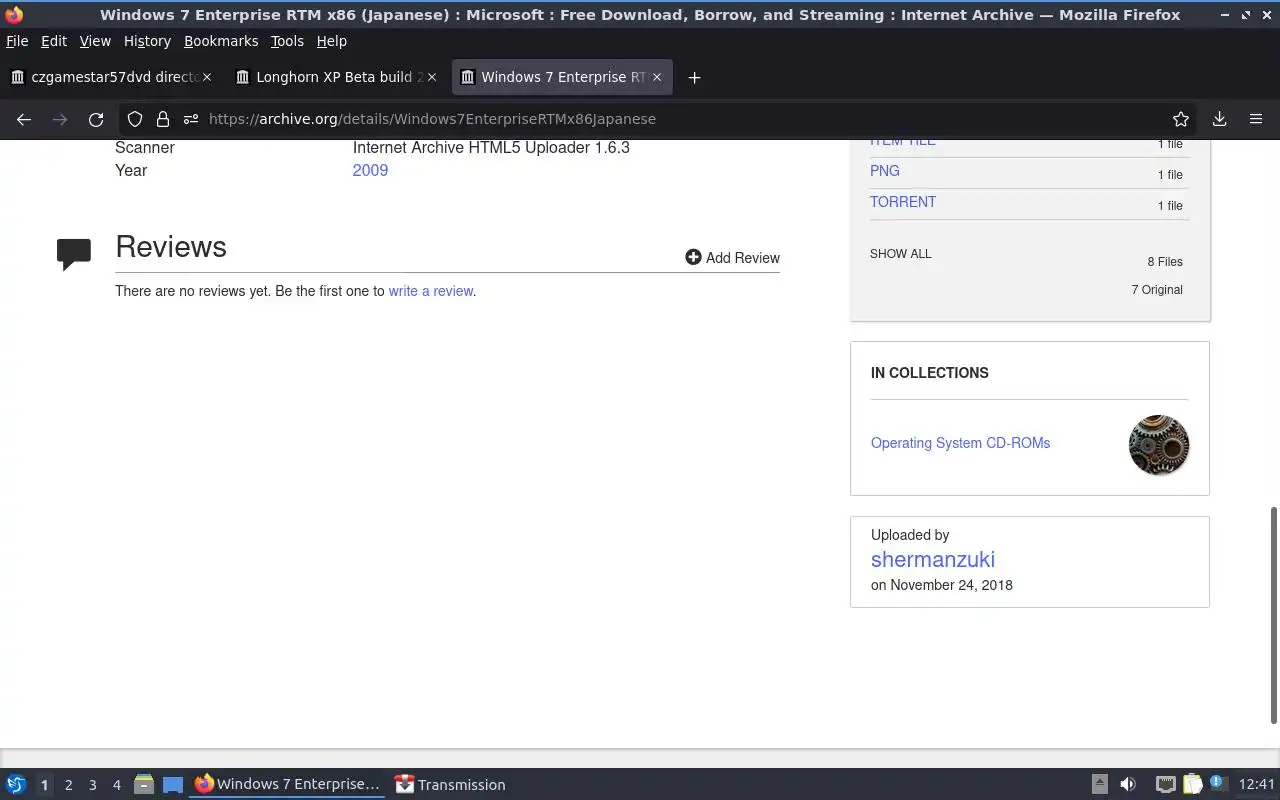Image resolution: width=1280 pixels, height=800 pixels.
Task: Click SHOW ALL files link
Action: click(x=901, y=254)
